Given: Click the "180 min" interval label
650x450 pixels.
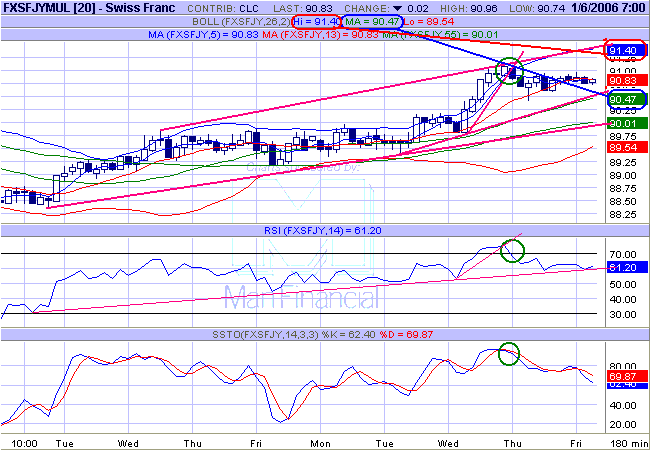Looking at the screenshot, I should (x=629, y=443).
